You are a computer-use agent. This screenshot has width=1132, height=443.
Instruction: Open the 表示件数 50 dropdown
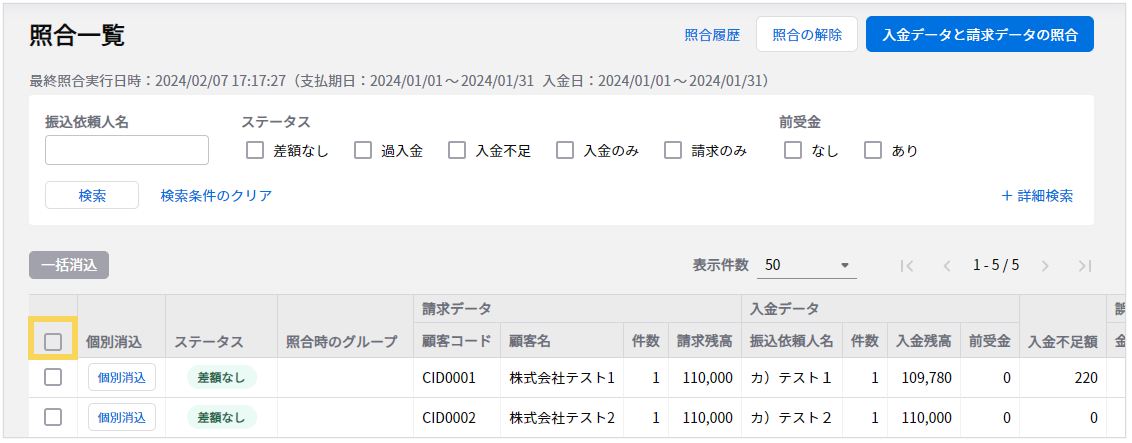pos(806,266)
